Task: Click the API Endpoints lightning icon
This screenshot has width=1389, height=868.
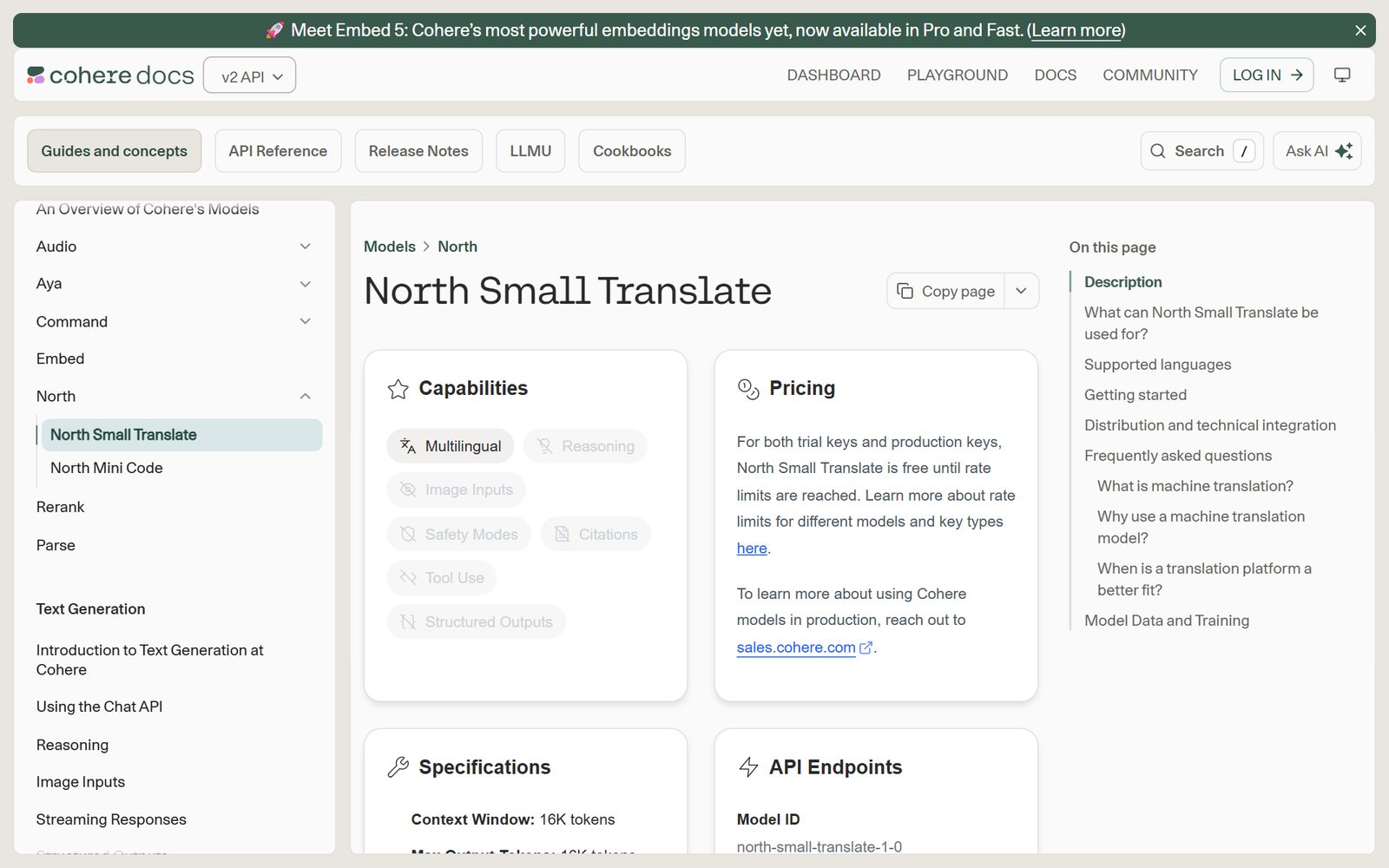Action: pos(748,767)
